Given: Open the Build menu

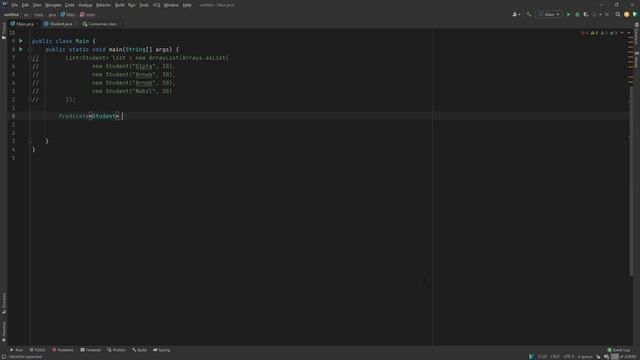Looking at the screenshot, I should tap(120, 5).
